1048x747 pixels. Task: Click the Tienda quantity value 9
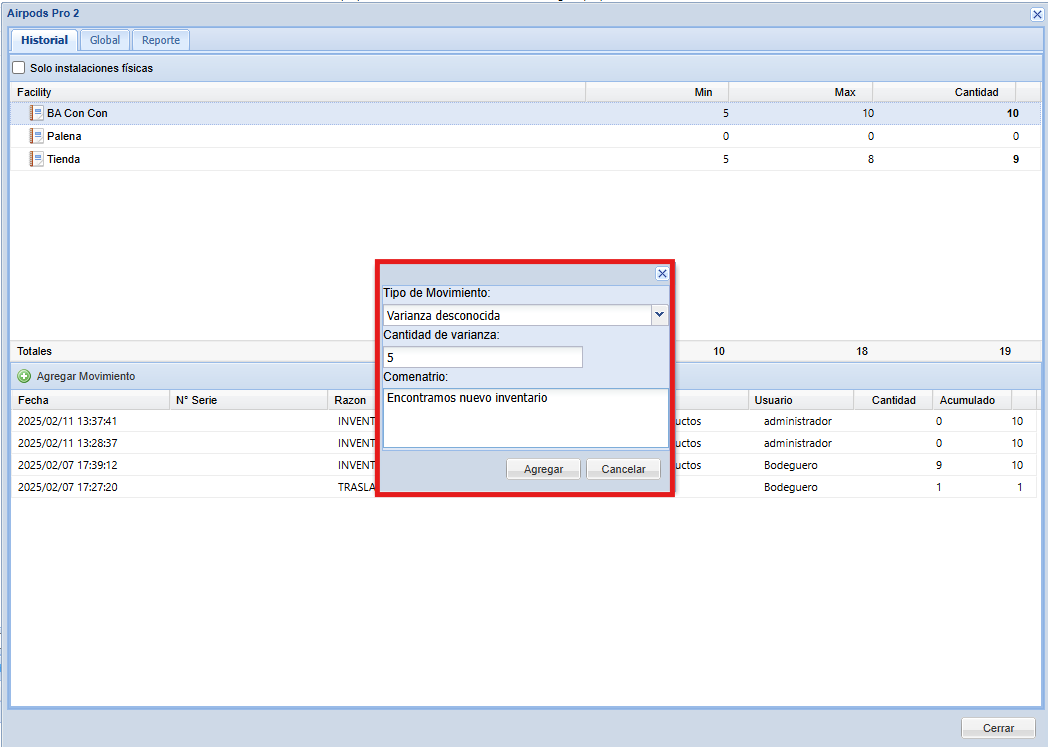1016,159
